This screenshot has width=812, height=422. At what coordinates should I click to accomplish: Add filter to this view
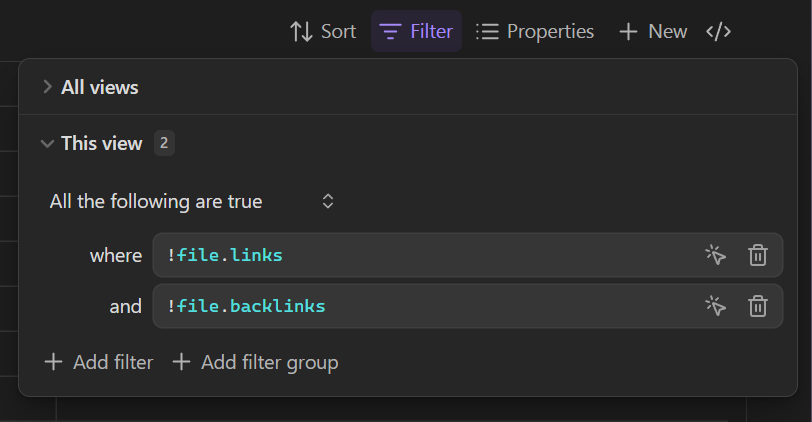click(99, 362)
